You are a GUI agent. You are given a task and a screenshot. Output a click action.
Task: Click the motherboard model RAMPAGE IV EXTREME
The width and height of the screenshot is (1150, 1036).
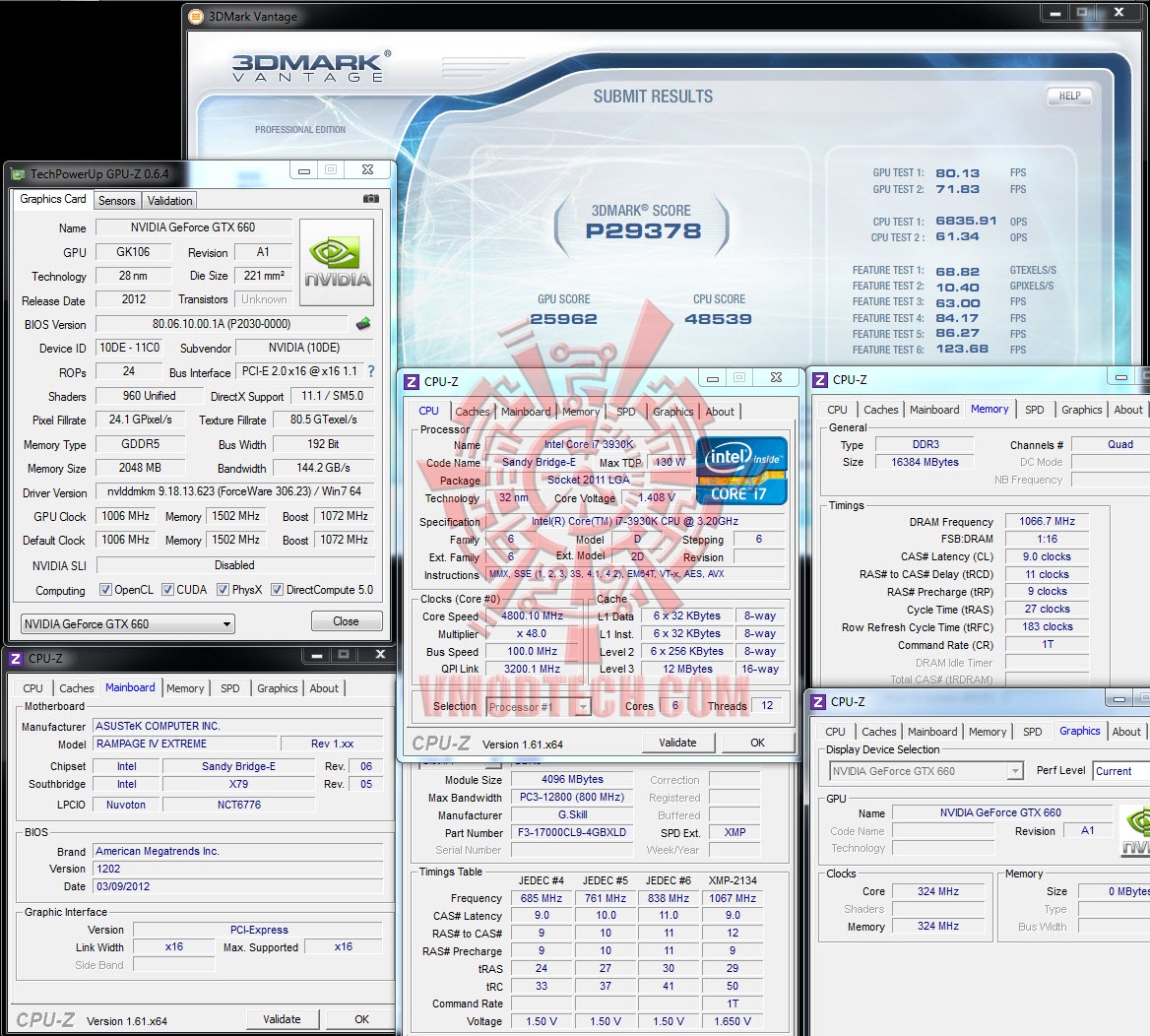click(x=185, y=744)
